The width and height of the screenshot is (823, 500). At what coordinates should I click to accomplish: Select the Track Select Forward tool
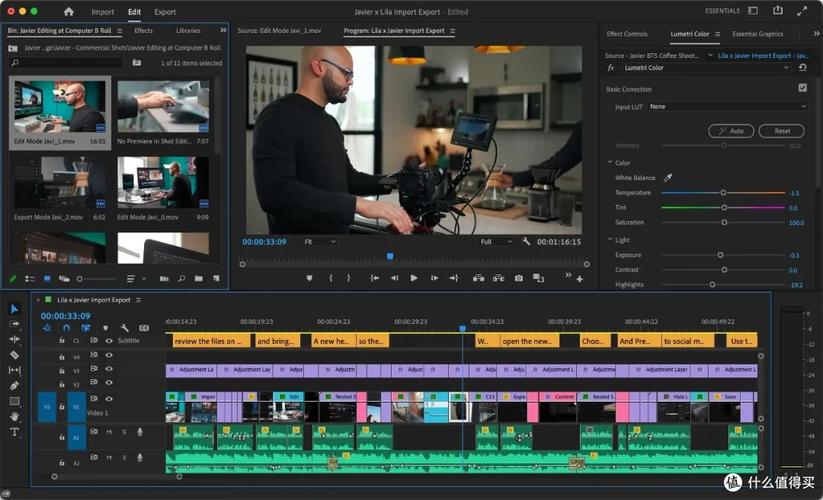pos(14,324)
